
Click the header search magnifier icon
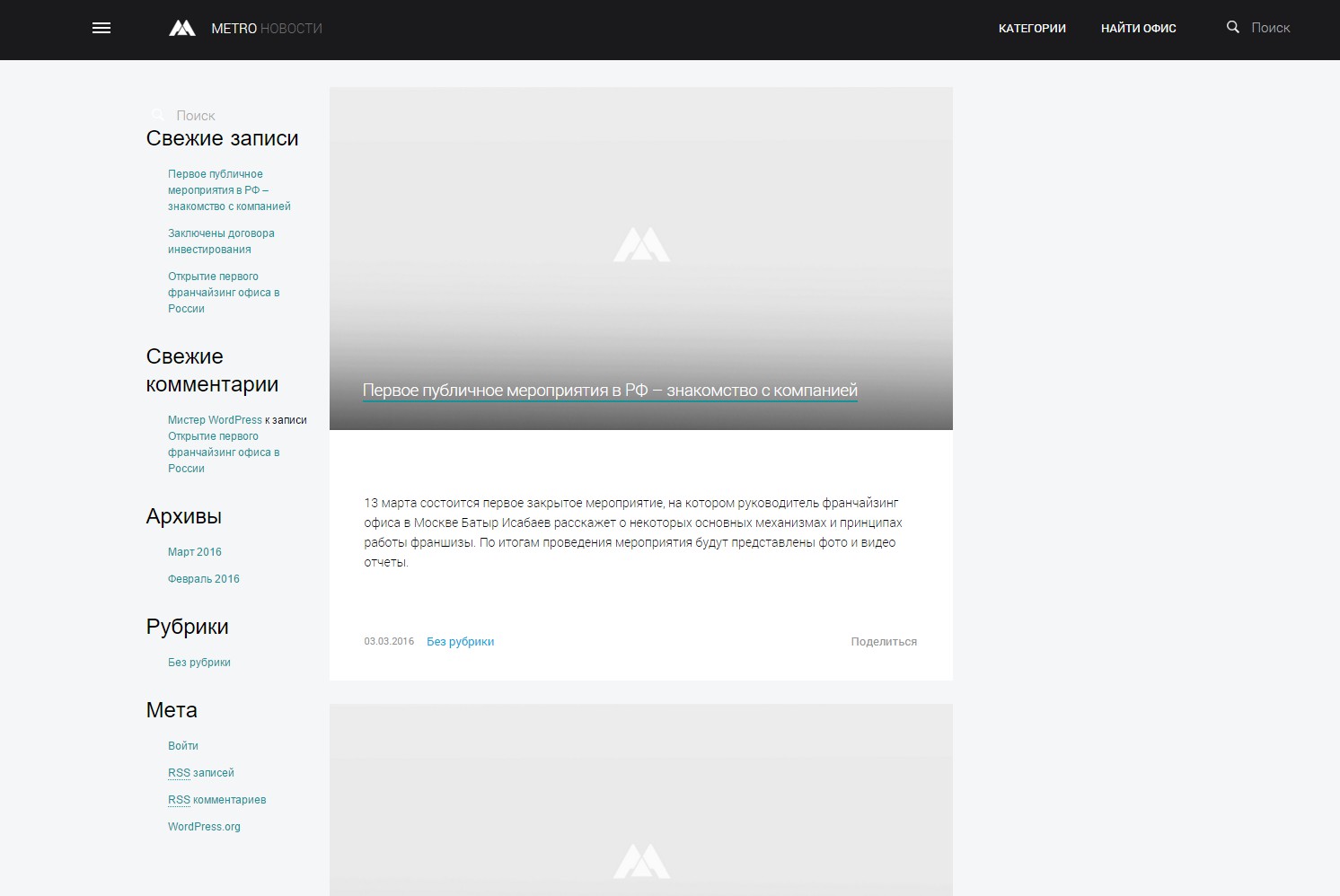pyautogui.click(x=1233, y=27)
